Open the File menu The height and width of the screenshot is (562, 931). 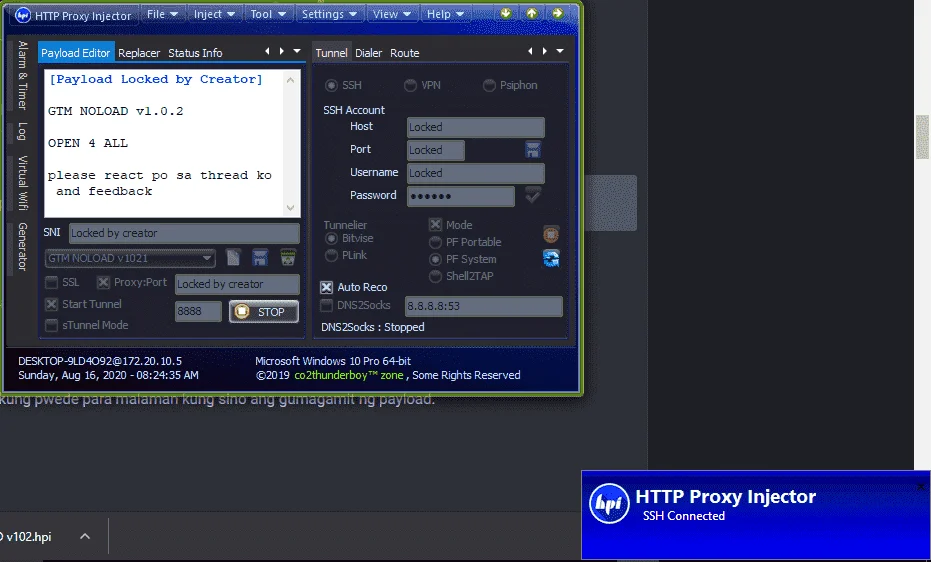pyautogui.click(x=162, y=14)
